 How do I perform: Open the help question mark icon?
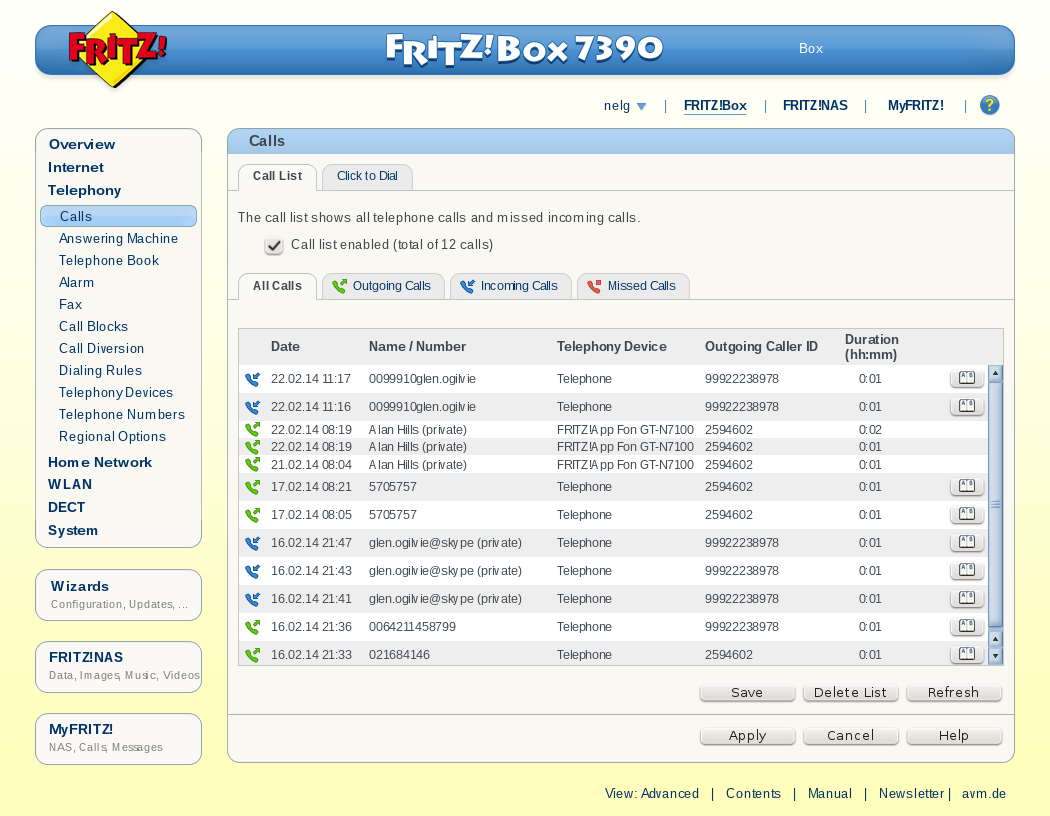[x=989, y=105]
